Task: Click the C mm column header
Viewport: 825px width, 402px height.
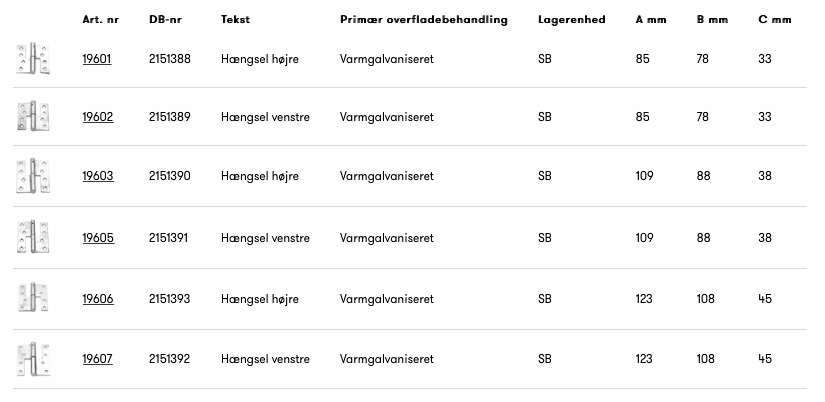Action: (x=774, y=20)
